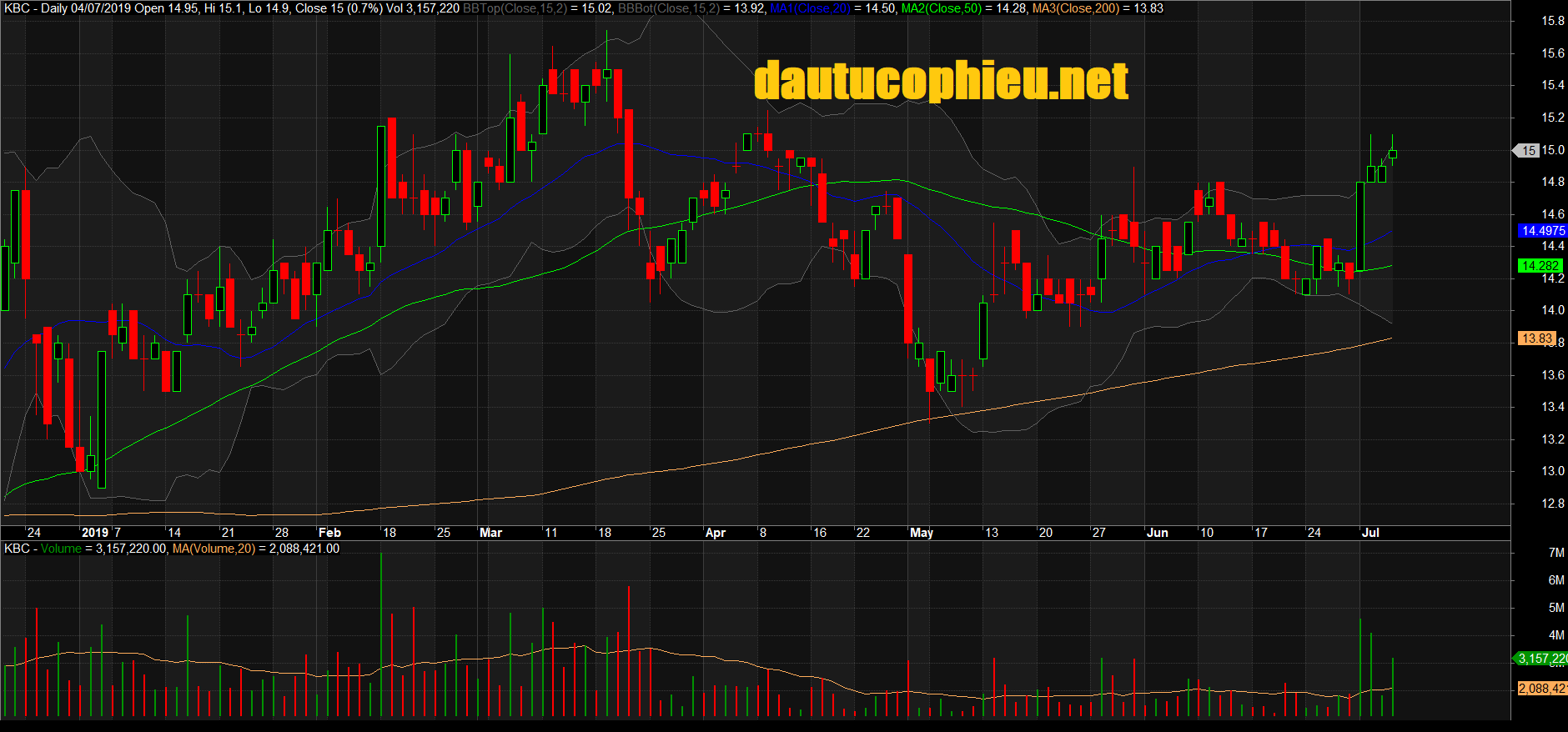The image size is (1568, 732).
Task: Select the Mar marker on the date axis
Action: [x=490, y=533]
